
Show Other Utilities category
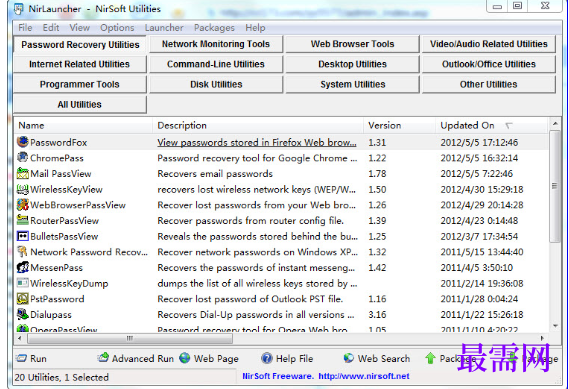[488, 84]
